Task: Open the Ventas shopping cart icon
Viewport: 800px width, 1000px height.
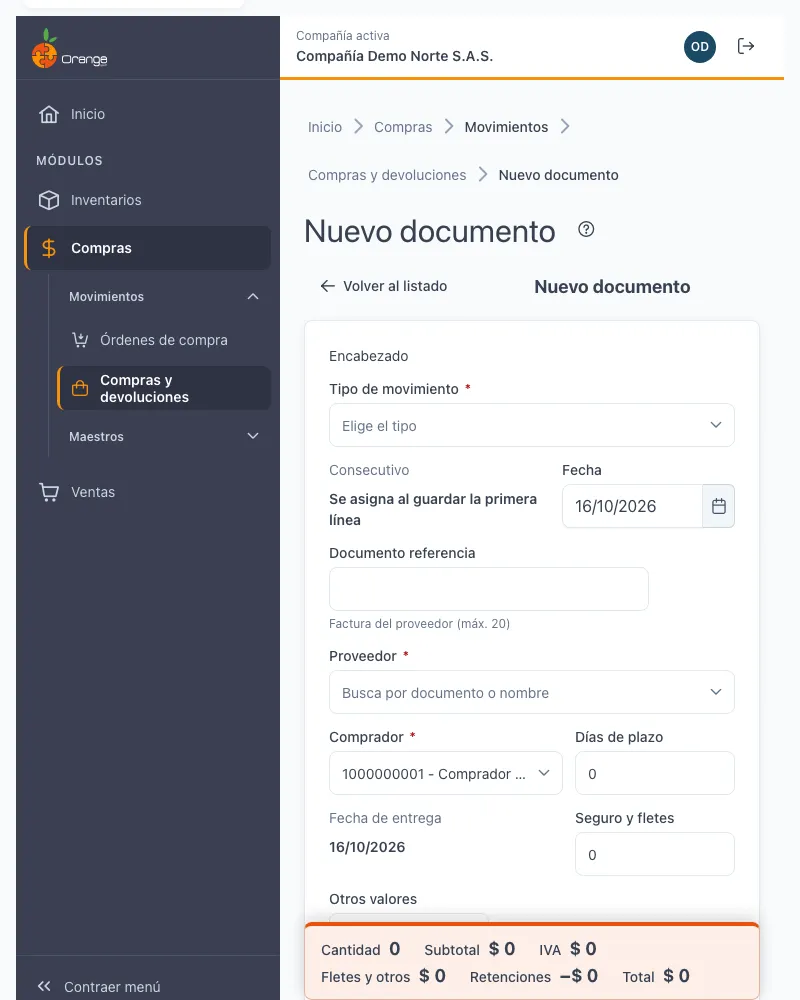Action: [48, 492]
